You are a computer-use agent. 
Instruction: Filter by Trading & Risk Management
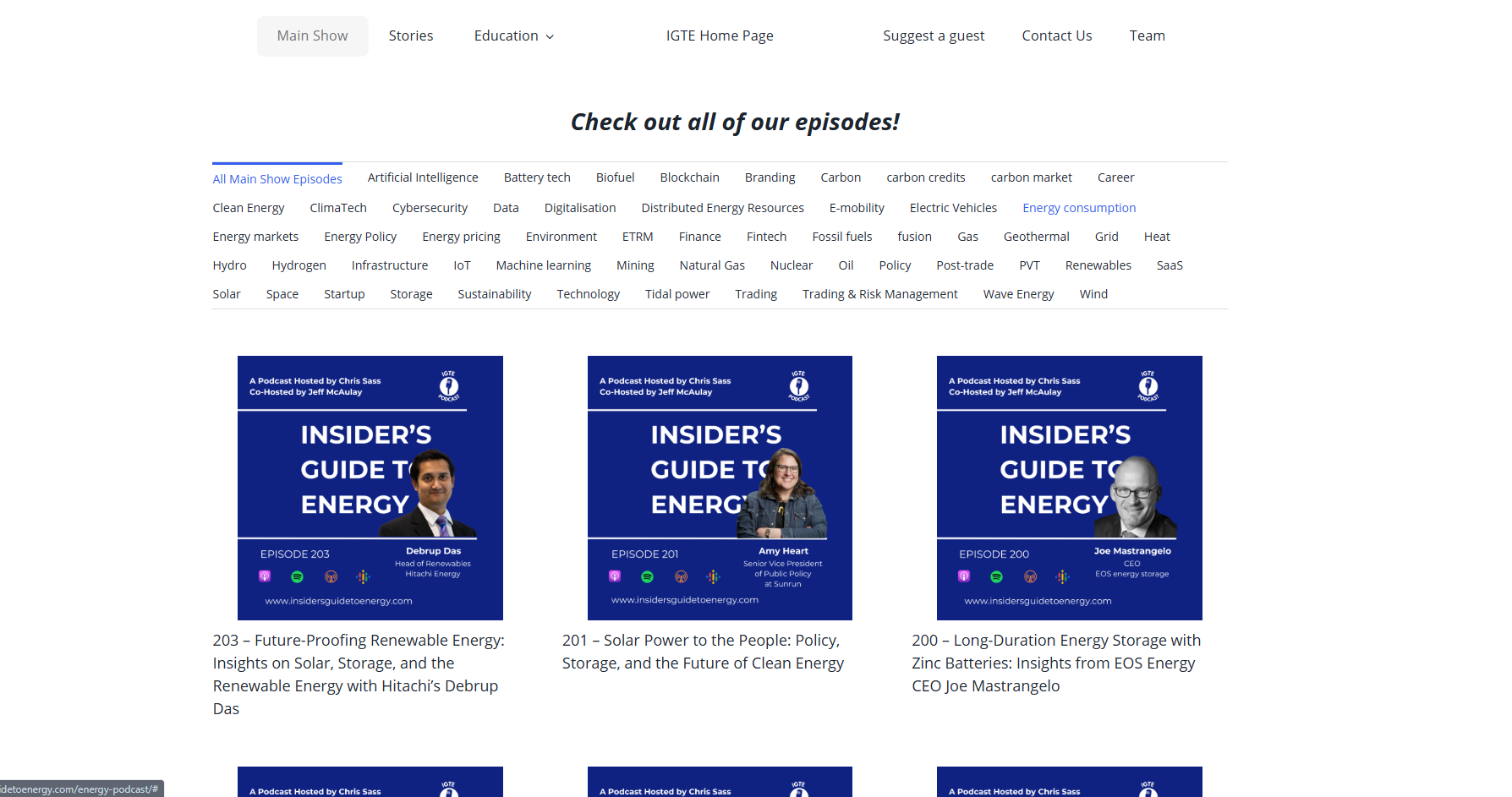tap(880, 294)
